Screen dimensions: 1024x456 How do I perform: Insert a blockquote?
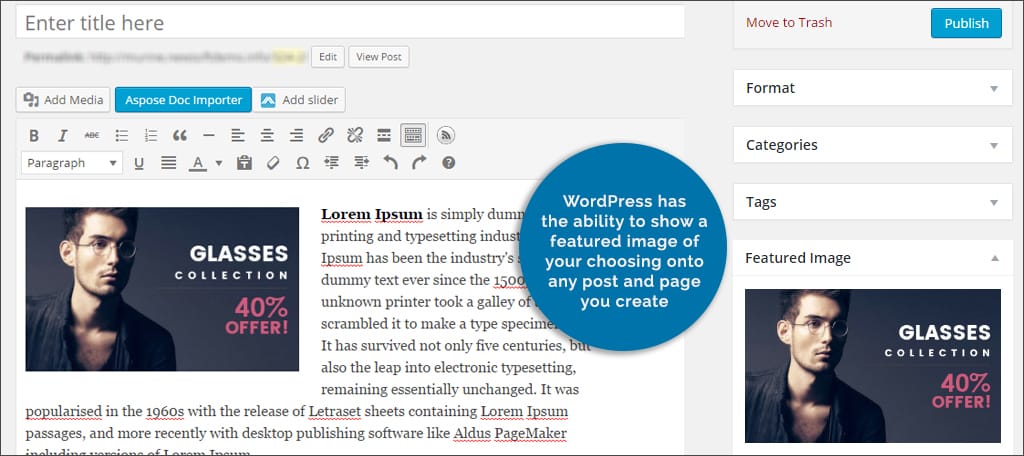[x=180, y=136]
